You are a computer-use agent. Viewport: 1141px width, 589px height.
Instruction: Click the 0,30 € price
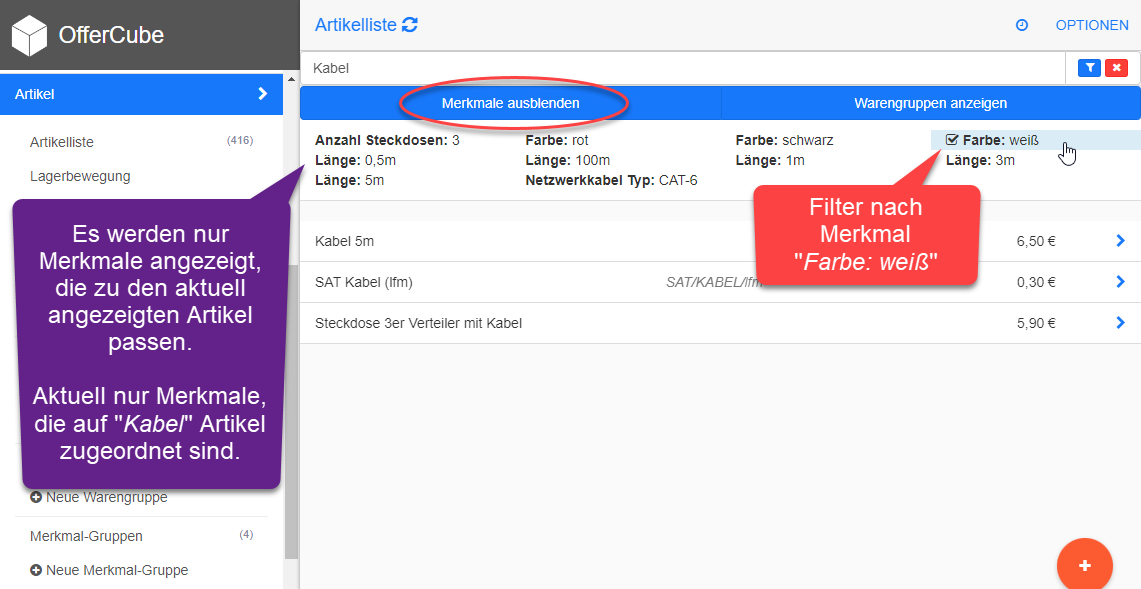[x=1036, y=282]
